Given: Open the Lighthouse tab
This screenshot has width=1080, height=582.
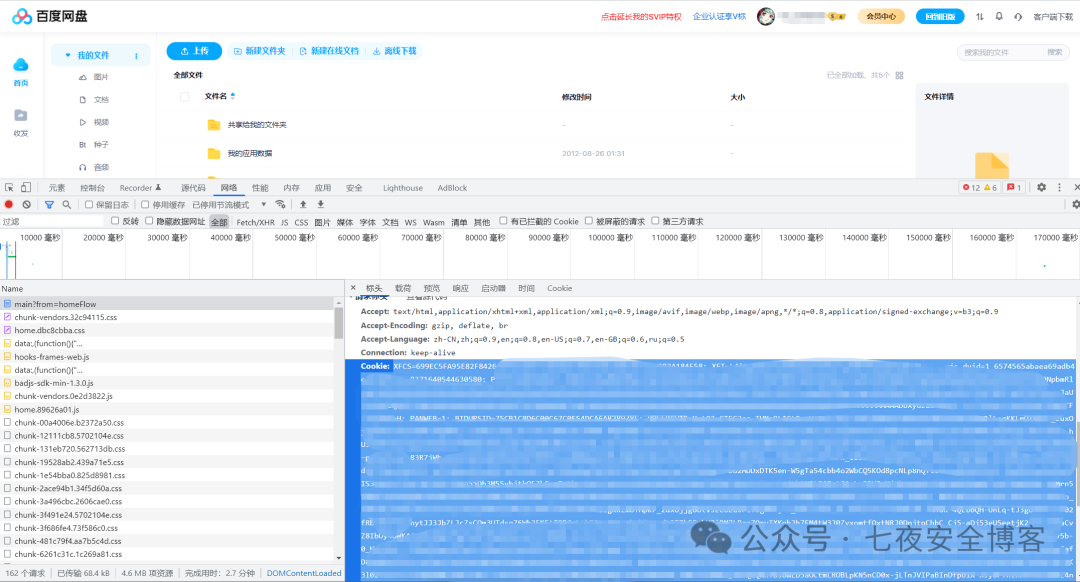Looking at the screenshot, I should [x=403, y=187].
